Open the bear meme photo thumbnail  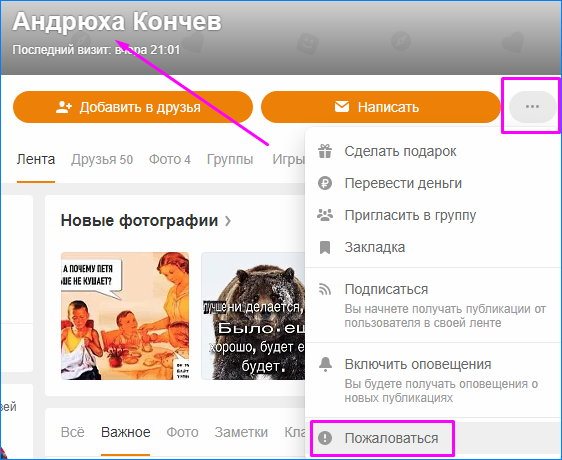point(253,316)
